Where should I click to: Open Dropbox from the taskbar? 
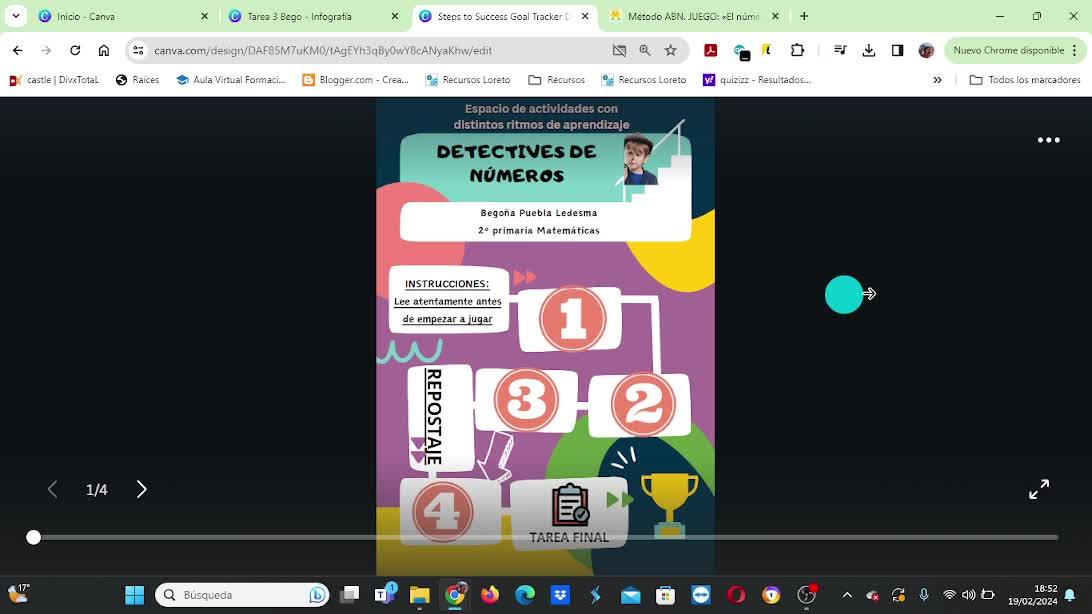point(560,595)
